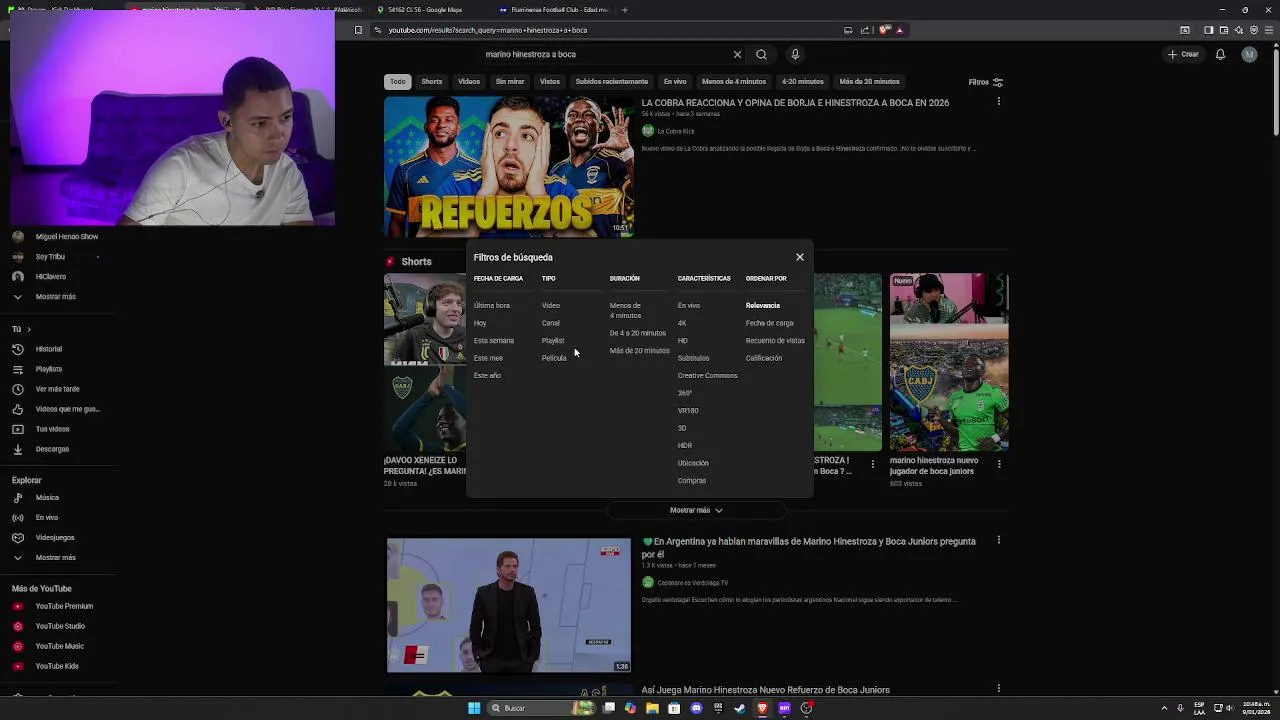Screen dimensions: 1280x720
Task: Filter by Última hora upload date
Action: pyautogui.click(x=492, y=305)
